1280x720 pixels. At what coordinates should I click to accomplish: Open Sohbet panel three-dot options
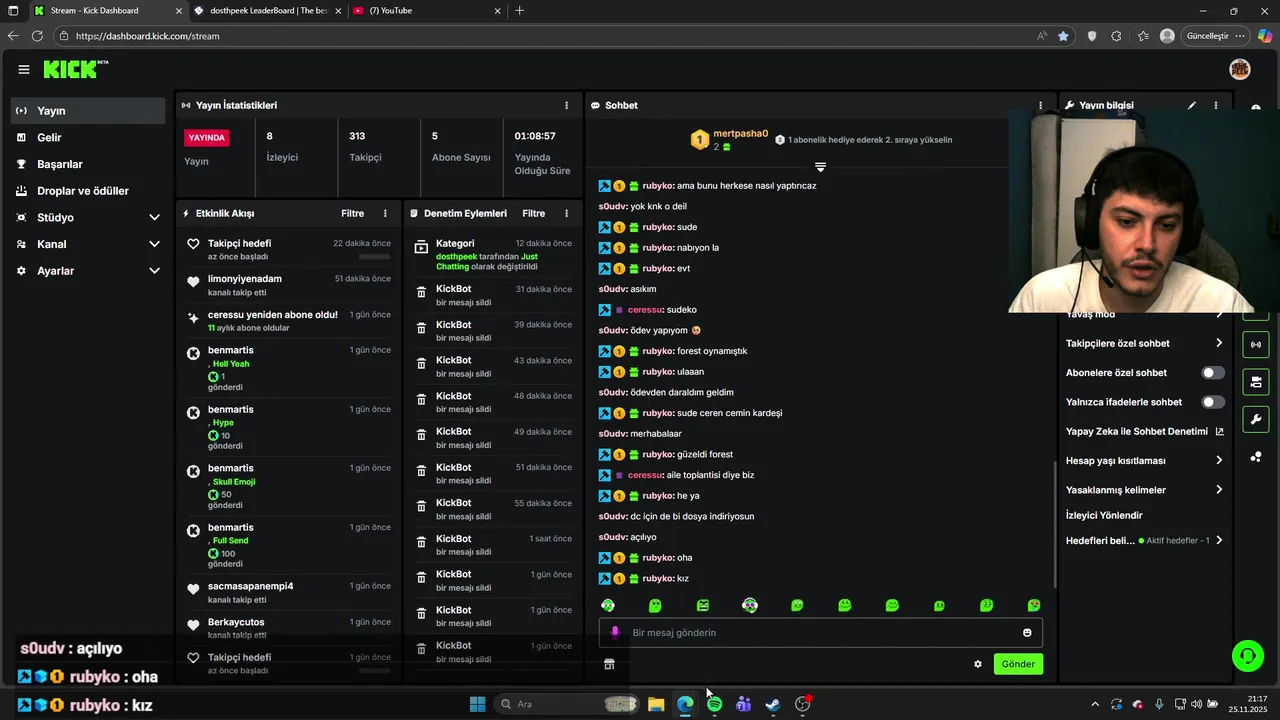click(x=1040, y=105)
